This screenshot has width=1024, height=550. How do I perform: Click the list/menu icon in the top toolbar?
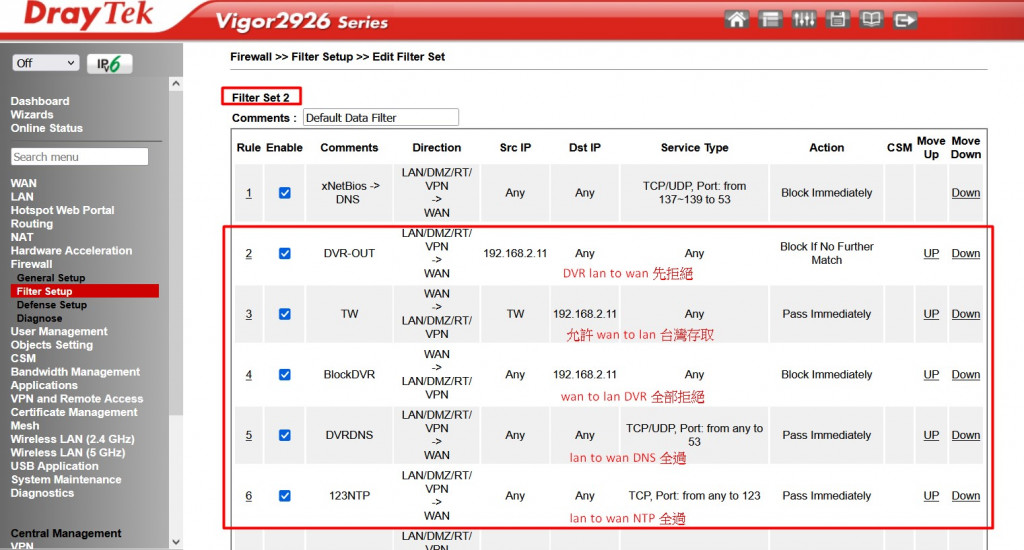coord(770,20)
